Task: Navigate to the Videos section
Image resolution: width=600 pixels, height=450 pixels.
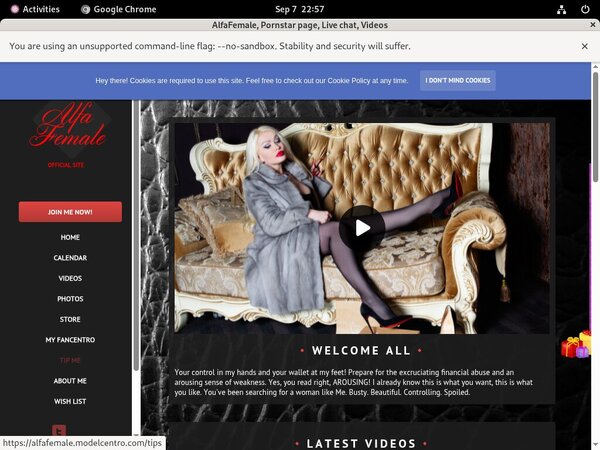Action: [x=70, y=279]
